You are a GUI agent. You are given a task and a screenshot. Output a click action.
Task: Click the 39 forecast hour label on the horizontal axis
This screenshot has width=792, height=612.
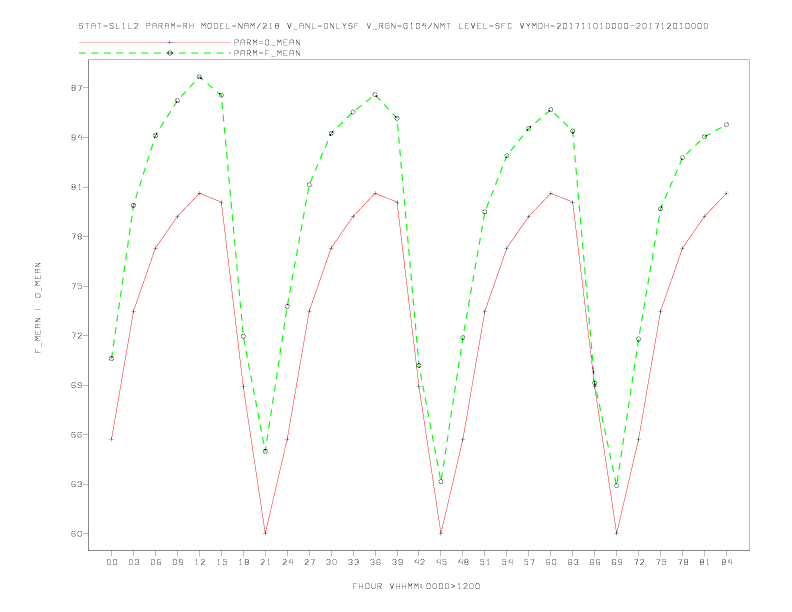pyautogui.click(x=397, y=562)
